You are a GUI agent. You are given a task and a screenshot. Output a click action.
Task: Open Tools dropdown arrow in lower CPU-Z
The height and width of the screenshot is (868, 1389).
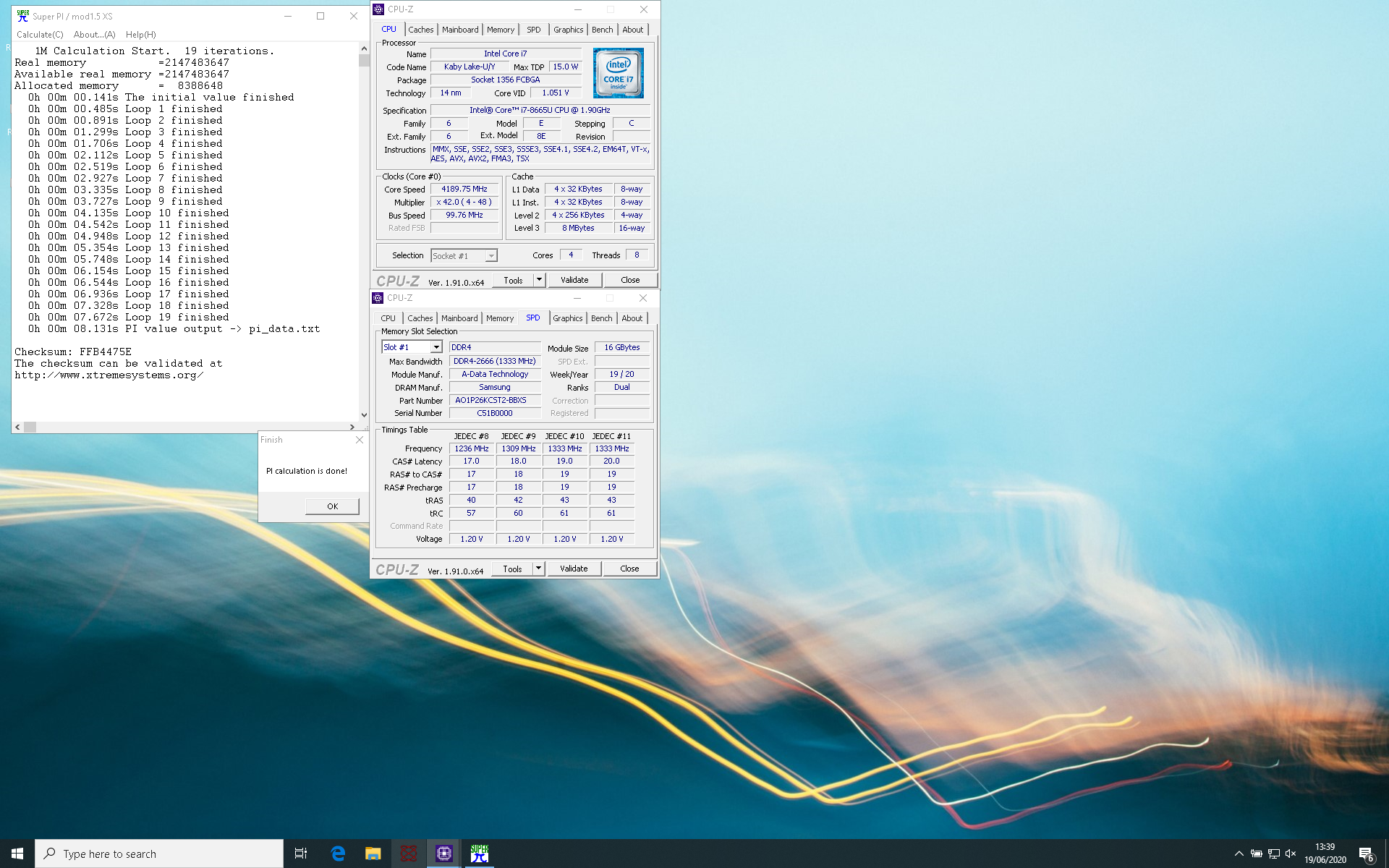tap(538, 569)
